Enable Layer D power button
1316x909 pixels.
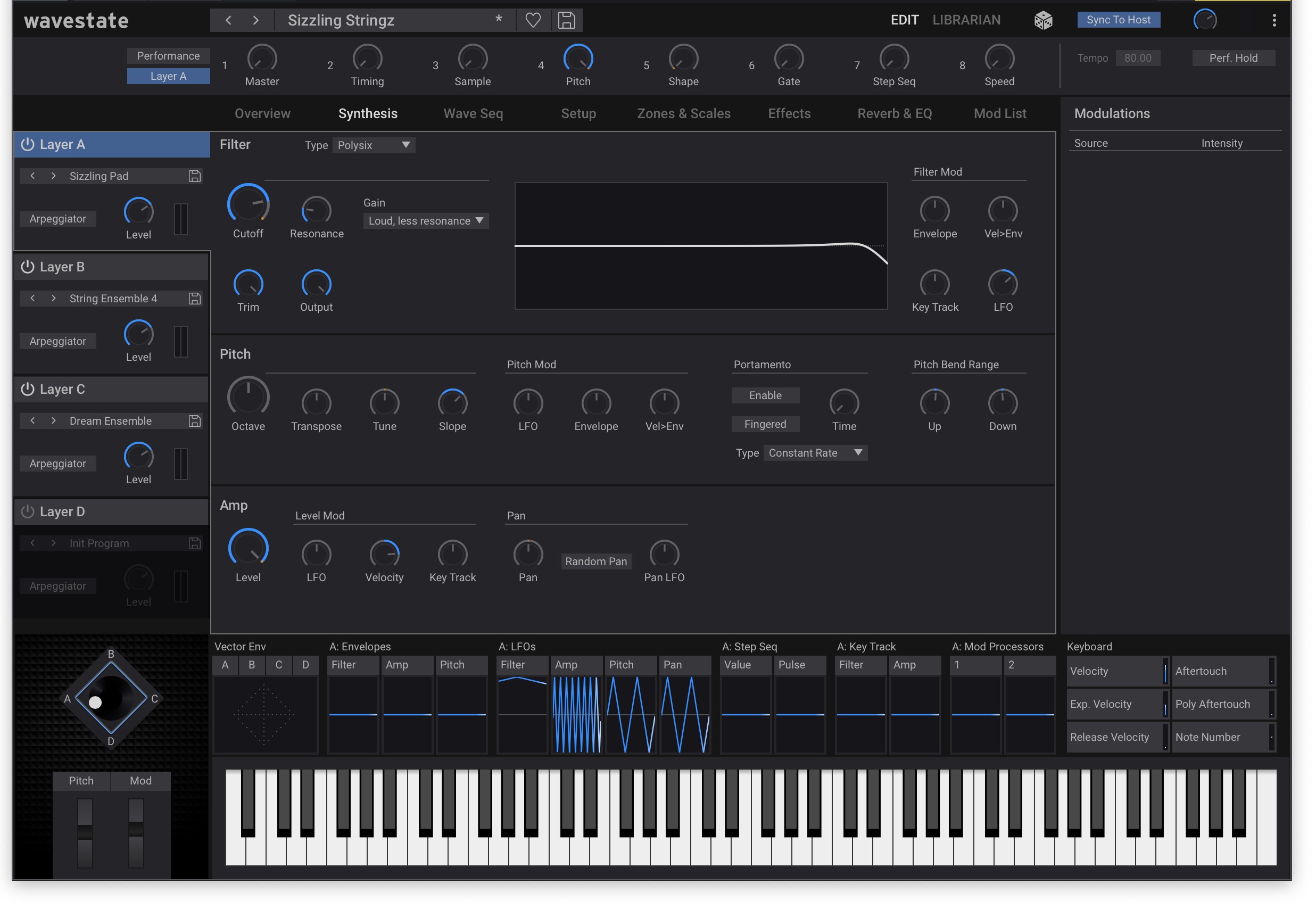(x=27, y=511)
